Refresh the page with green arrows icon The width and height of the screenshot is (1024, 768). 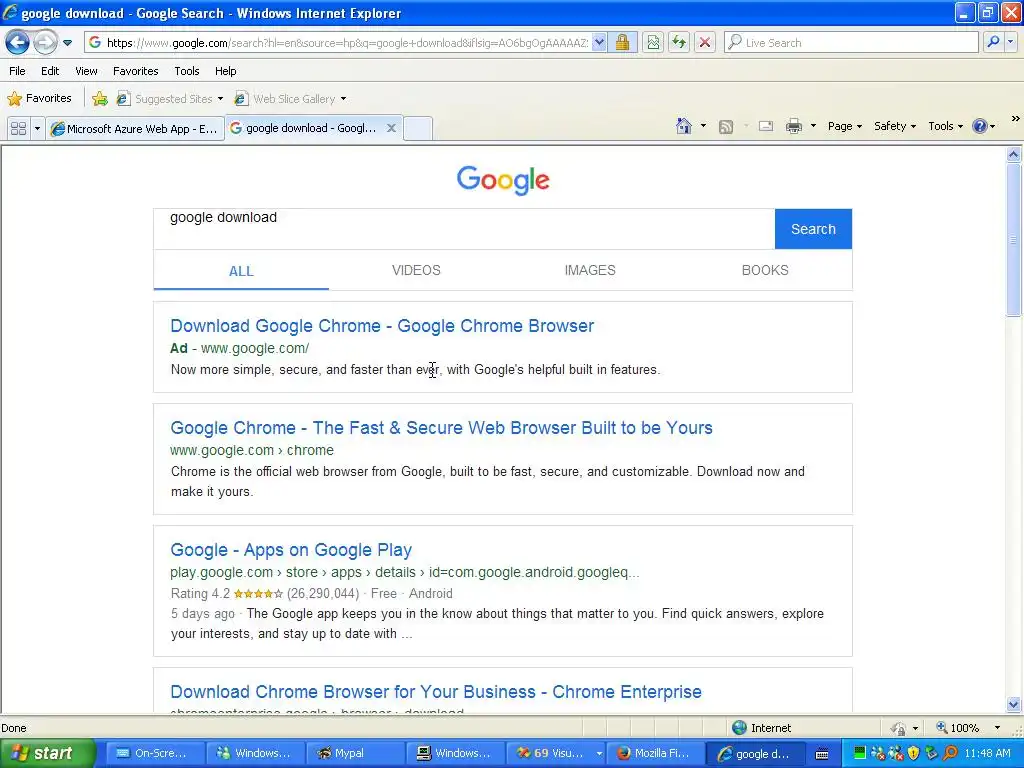(x=679, y=43)
